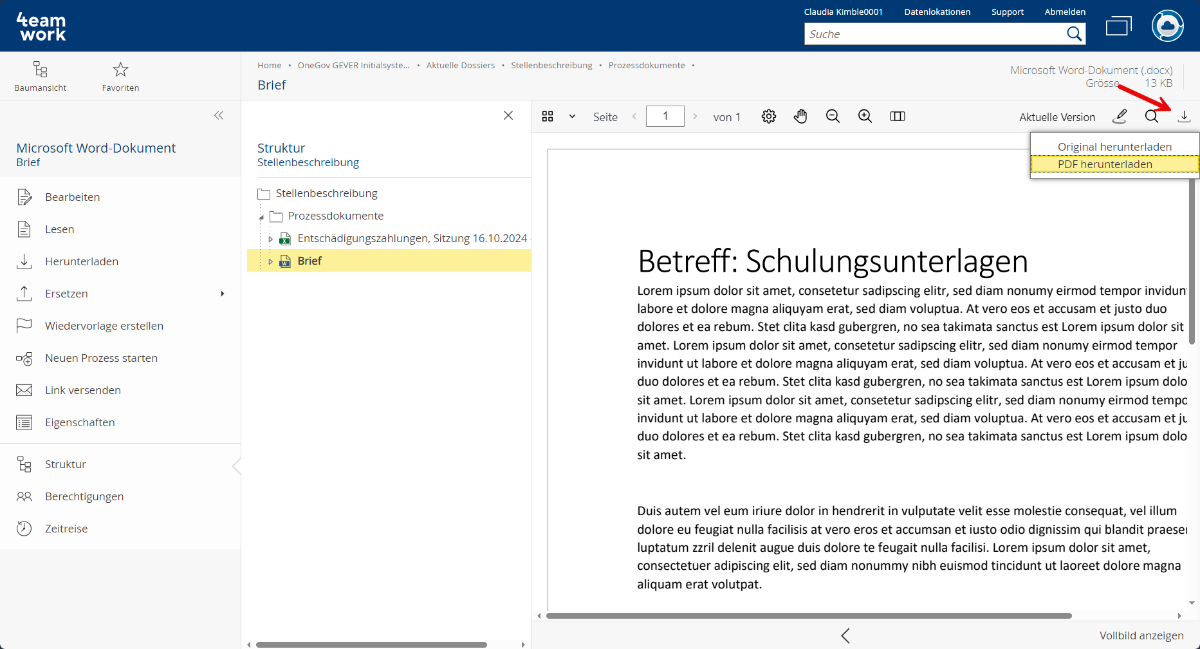
Task: Open the Claudia Kimble0001 user link
Action: click(844, 12)
